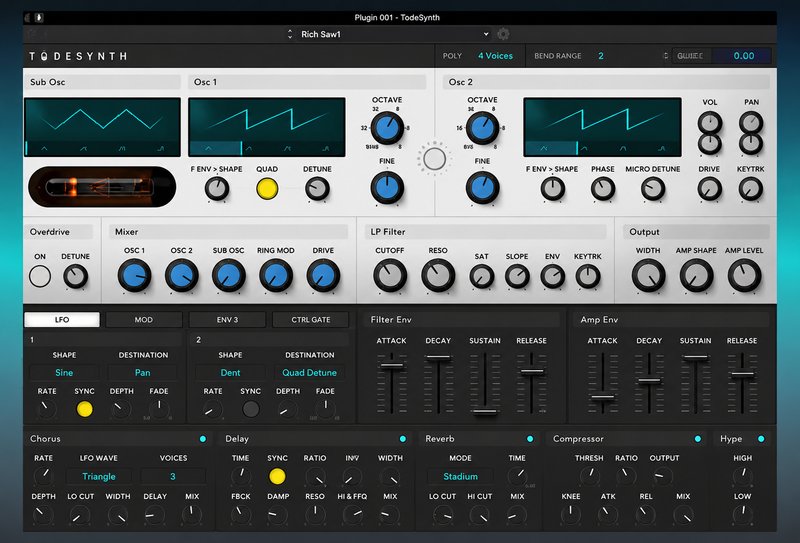Open the Rich Saw1 preset dropdown arrow
Viewport: 800px width, 543px height.
(486, 34)
